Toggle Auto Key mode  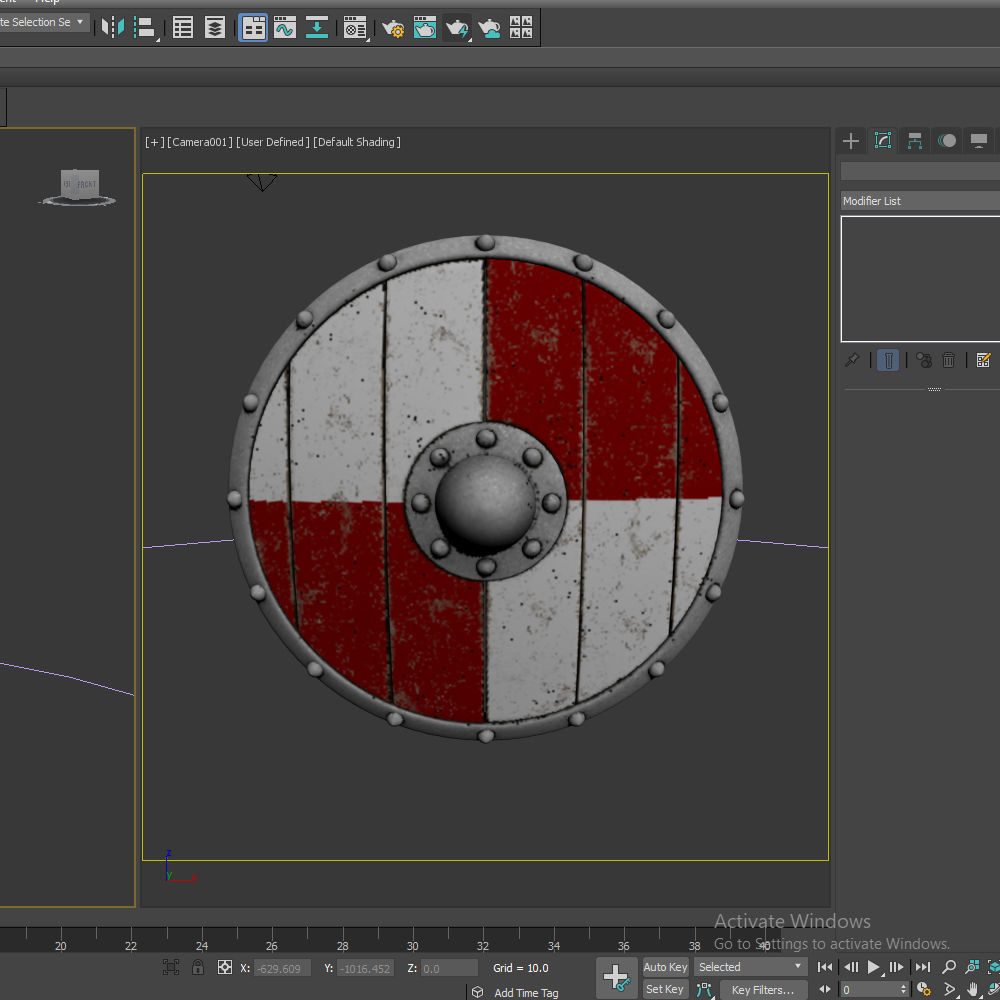pos(665,967)
